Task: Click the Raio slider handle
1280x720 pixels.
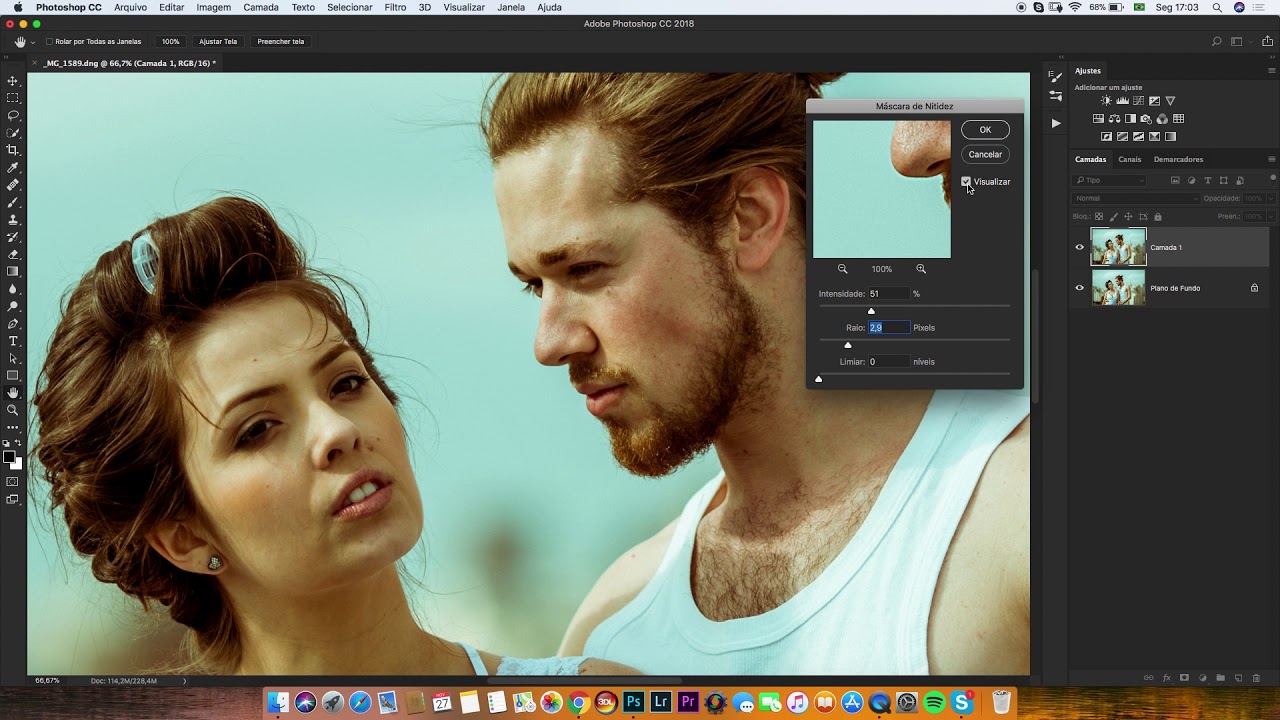Action: click(x=848, y=345)
